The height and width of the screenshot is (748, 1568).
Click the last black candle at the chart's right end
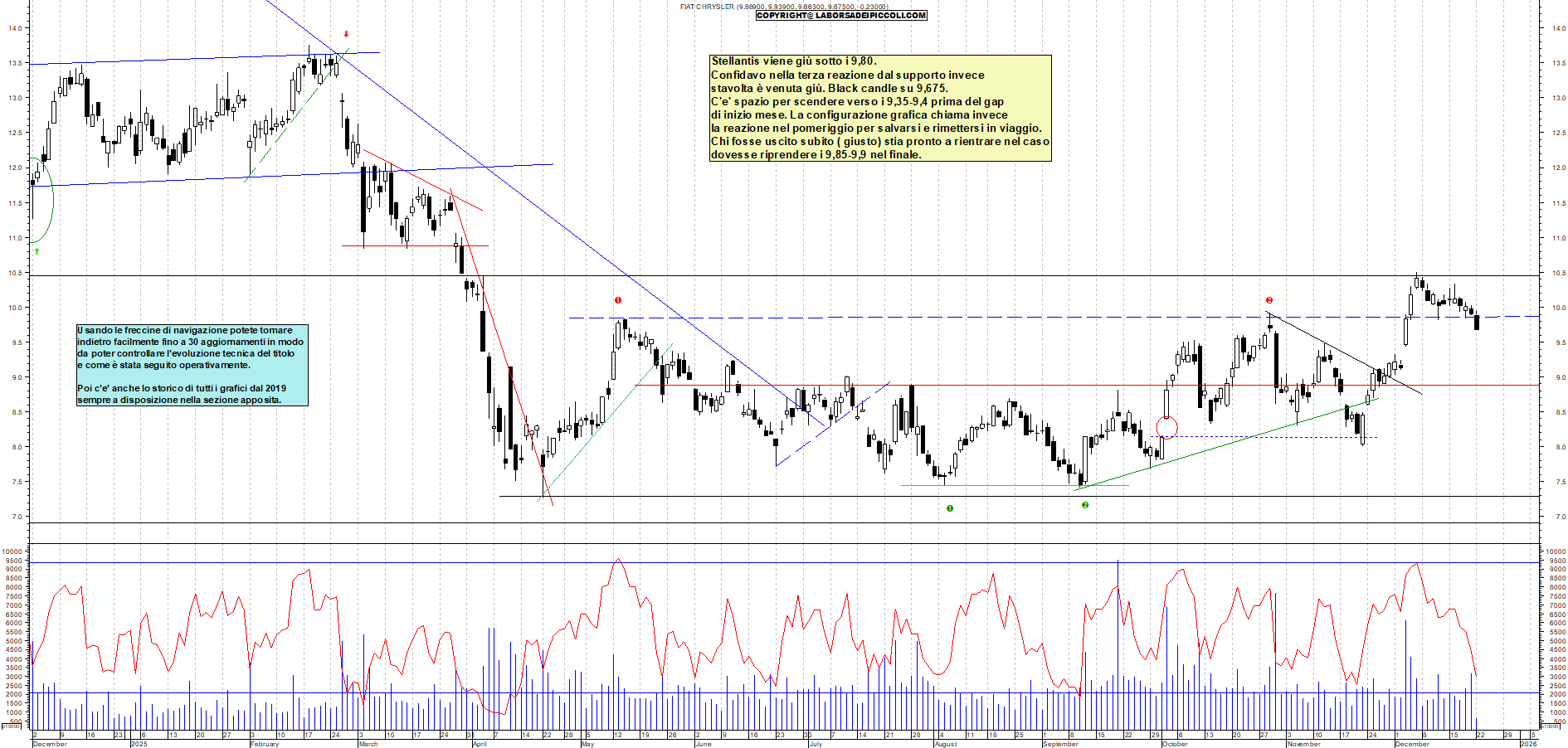pos(1477,323)
